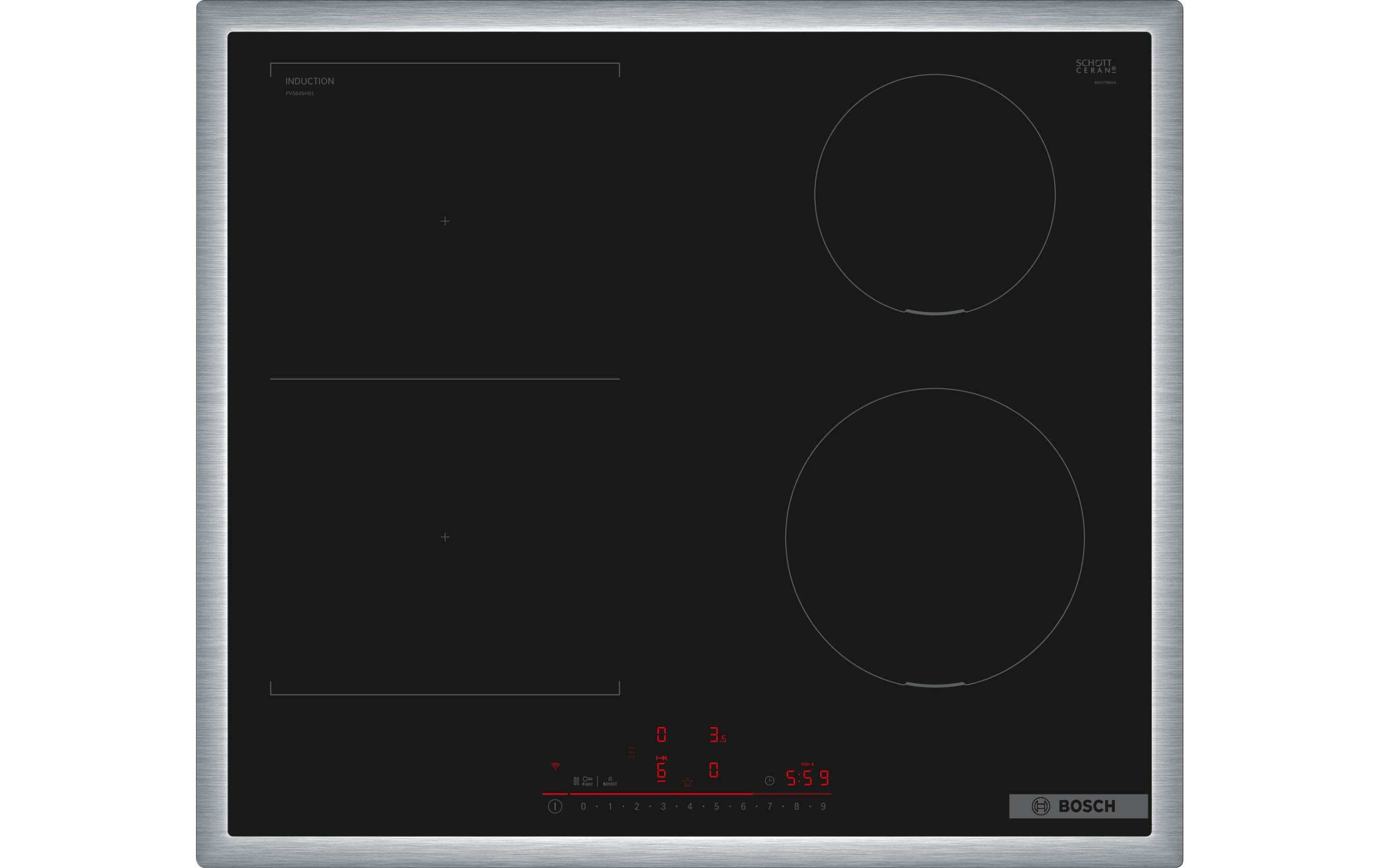Set power level 0 on slider
Image resolution: width=1380 pixels, height=868 pixels.
point(583,806)
